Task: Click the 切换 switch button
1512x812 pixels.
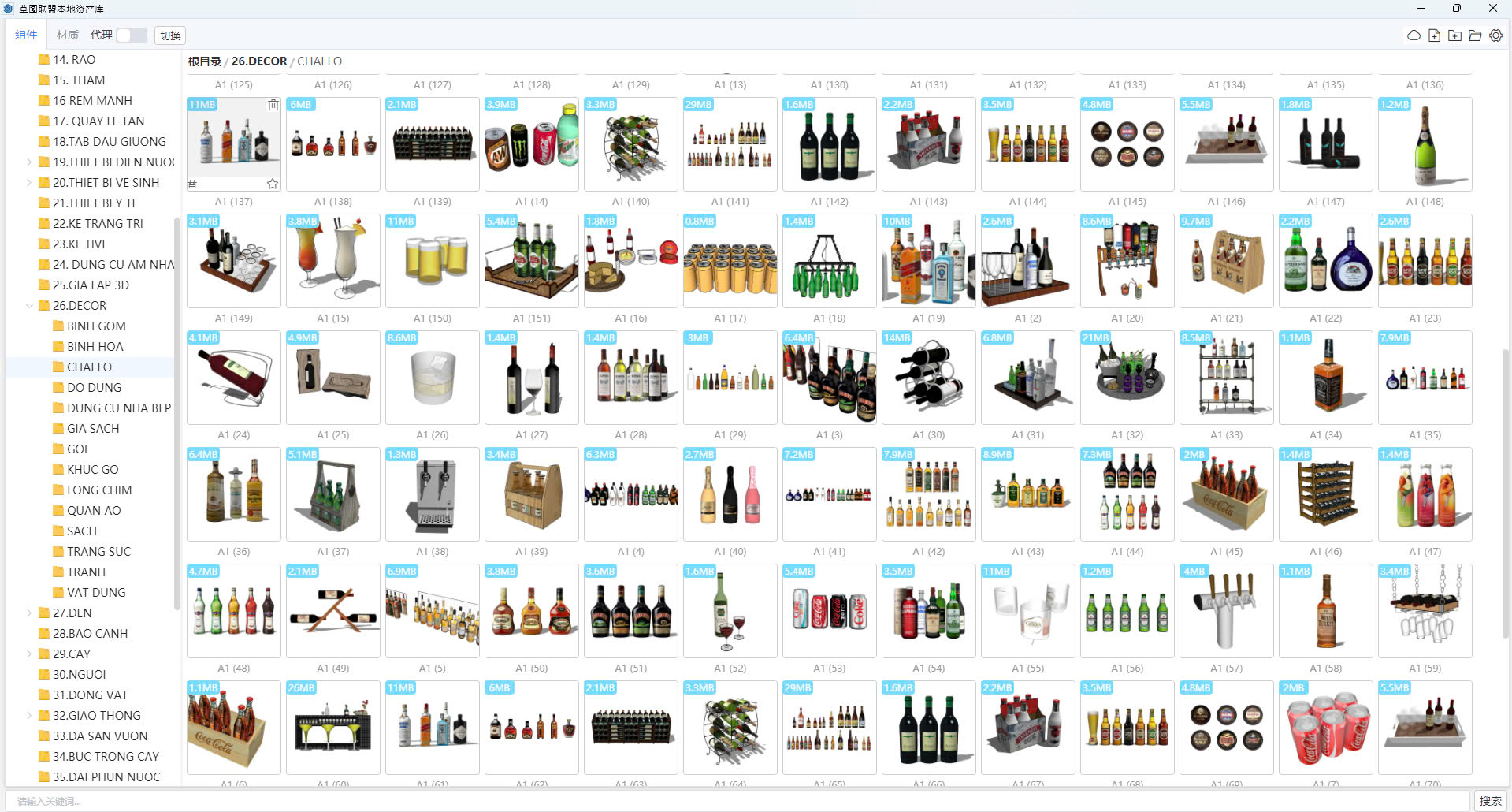Action: 170,35
